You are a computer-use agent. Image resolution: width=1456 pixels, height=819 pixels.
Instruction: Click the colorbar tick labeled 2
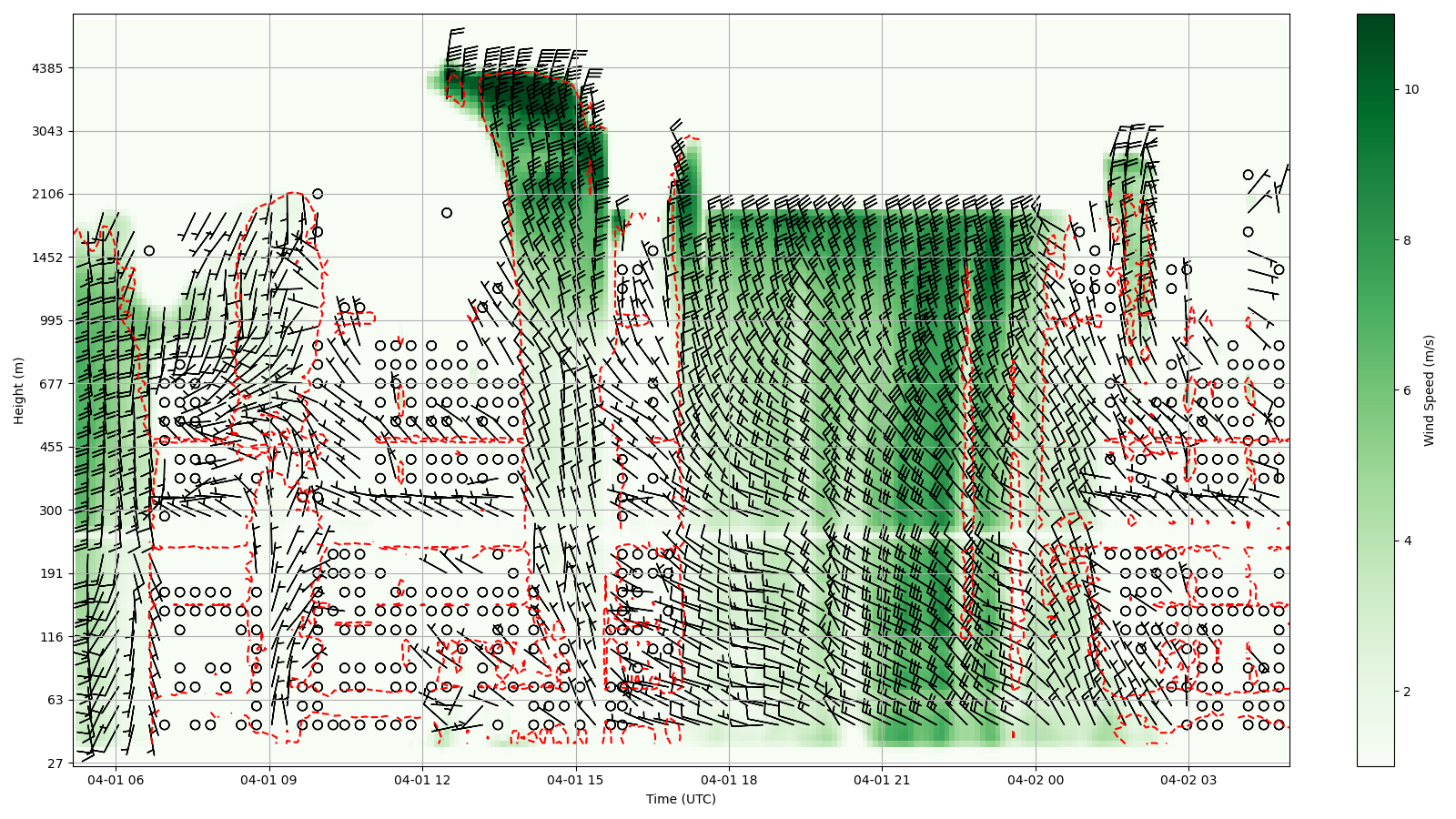[x=1408, y=692]
